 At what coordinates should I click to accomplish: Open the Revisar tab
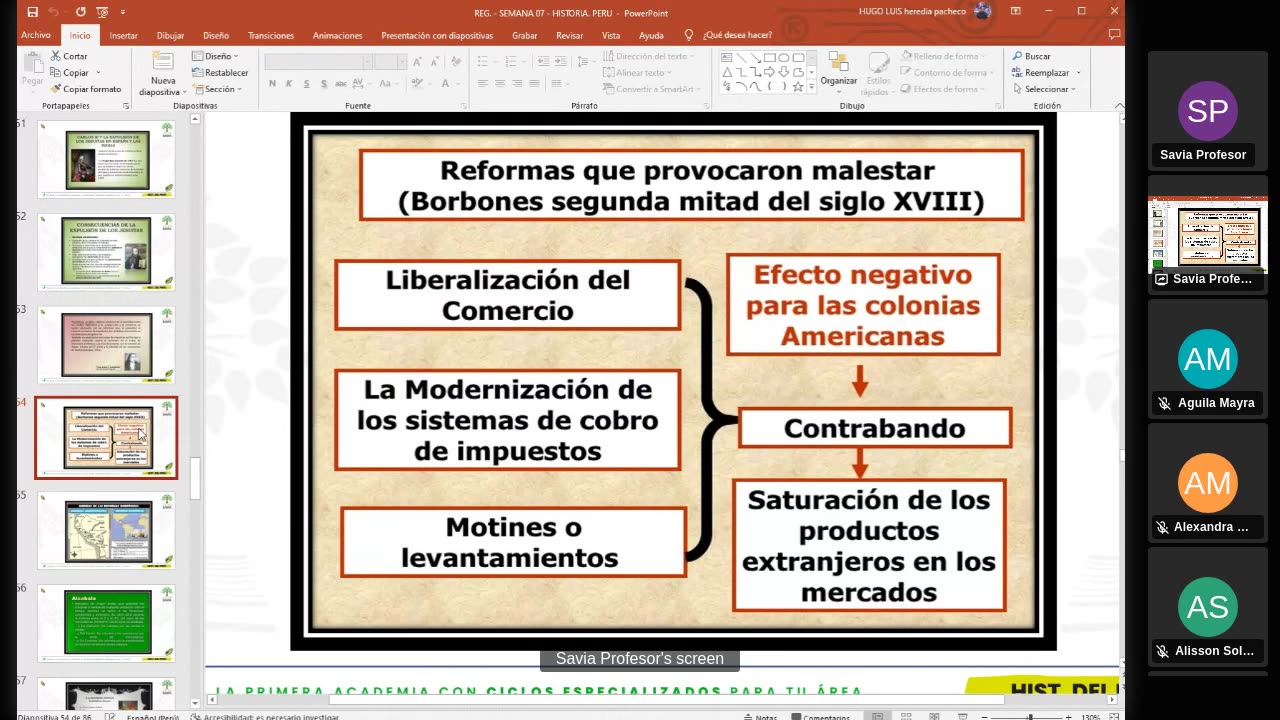[570, 35]
